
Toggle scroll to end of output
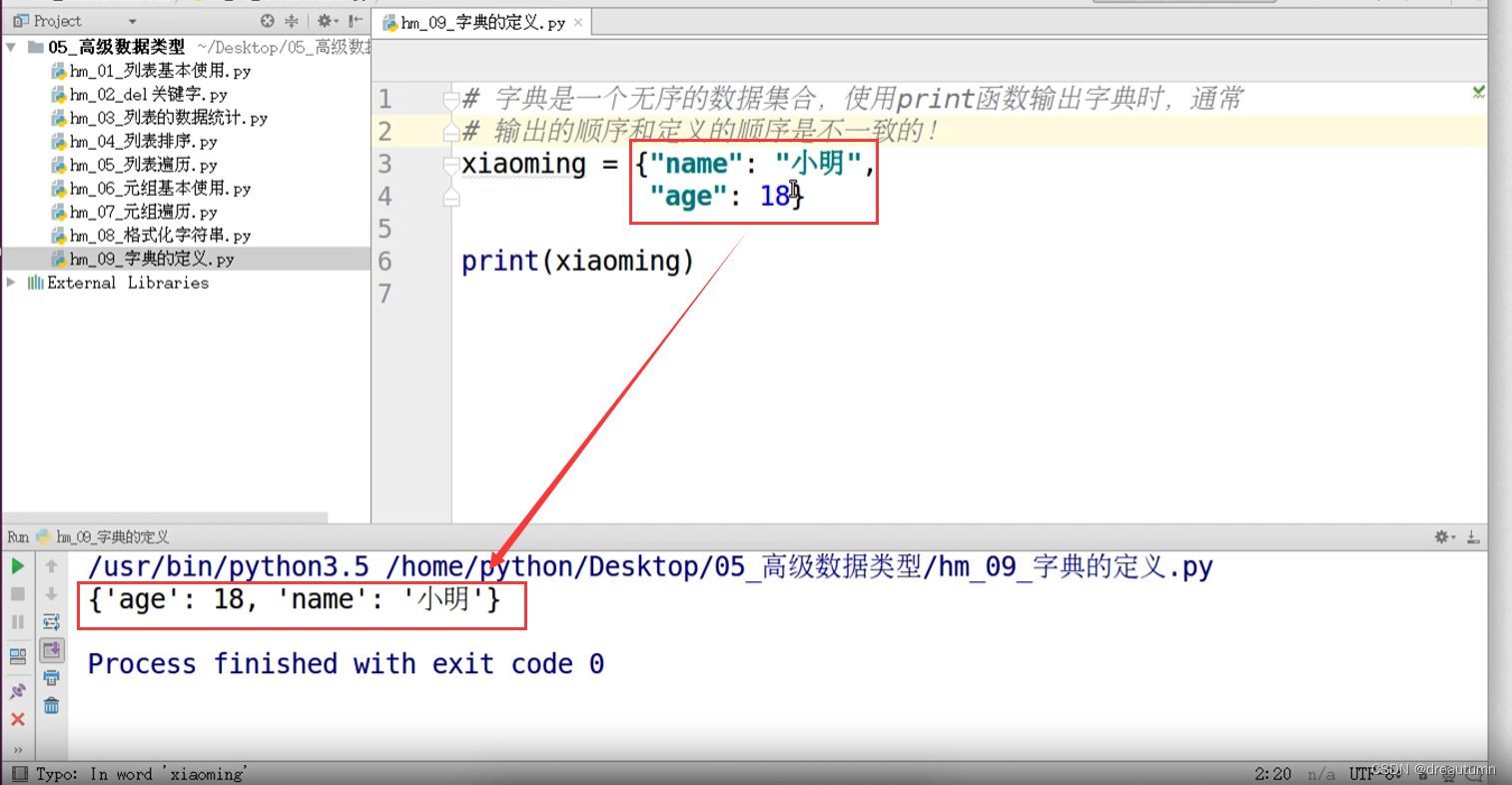[x=52, y=650]
